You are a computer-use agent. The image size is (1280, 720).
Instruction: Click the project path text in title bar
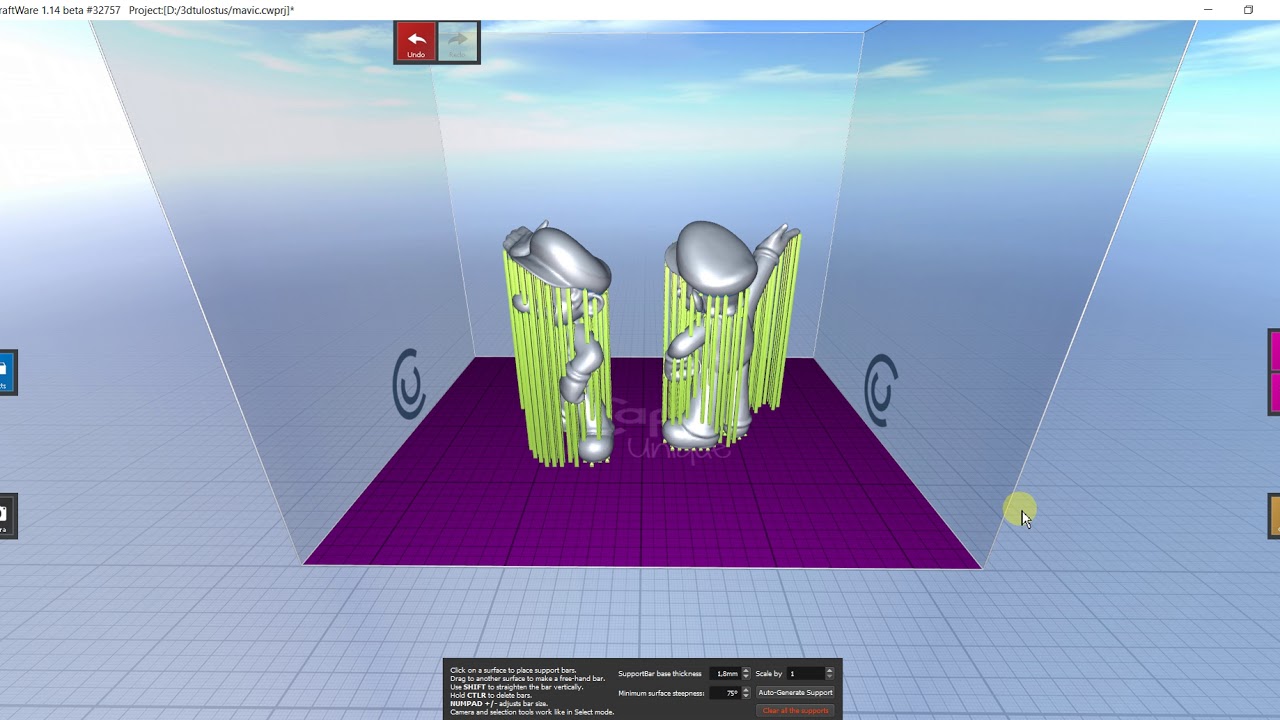pos(211,10)
